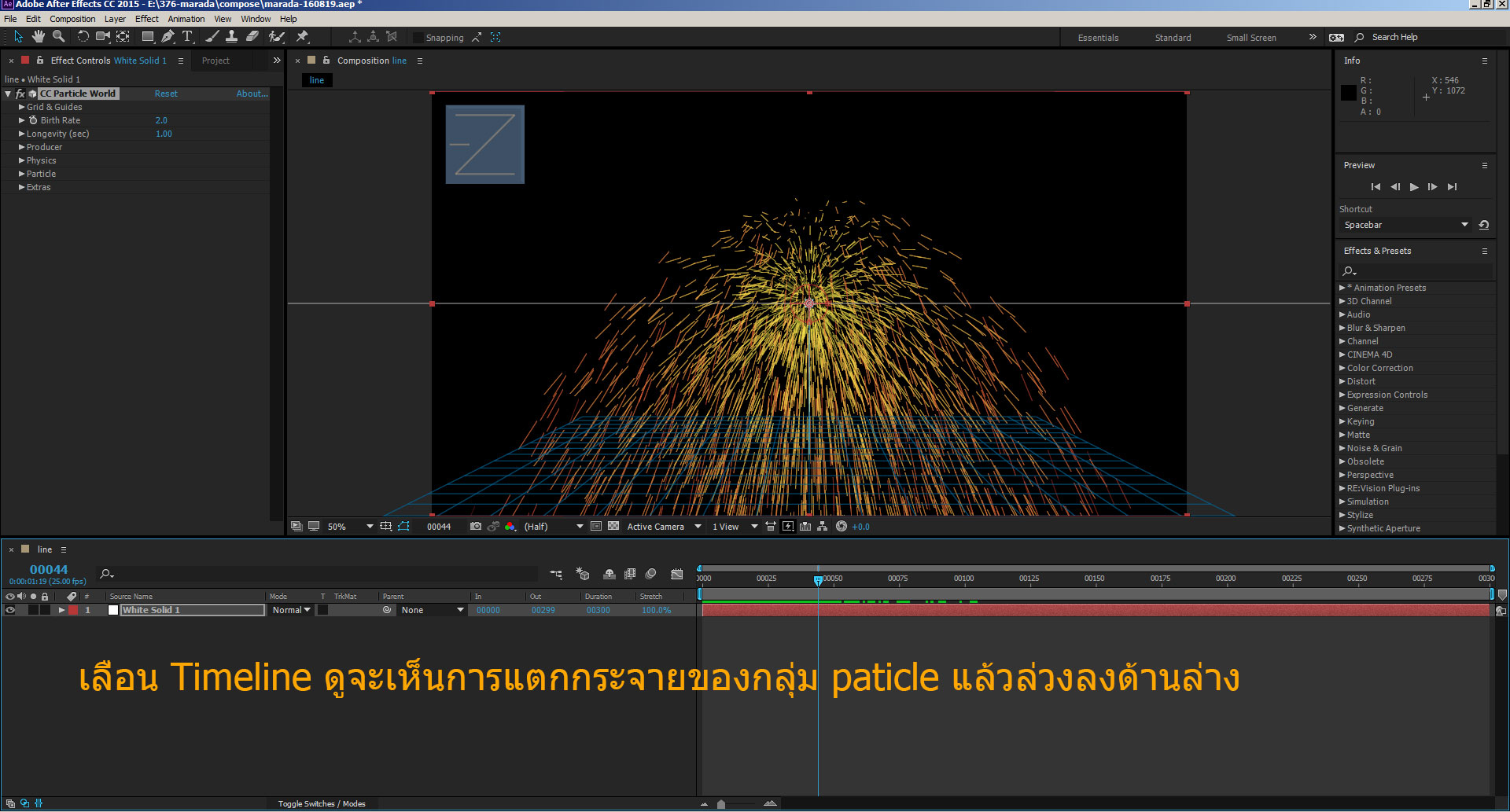Select the Clone Stamp tool
The image size is (1510, 812).
point(231,37)
